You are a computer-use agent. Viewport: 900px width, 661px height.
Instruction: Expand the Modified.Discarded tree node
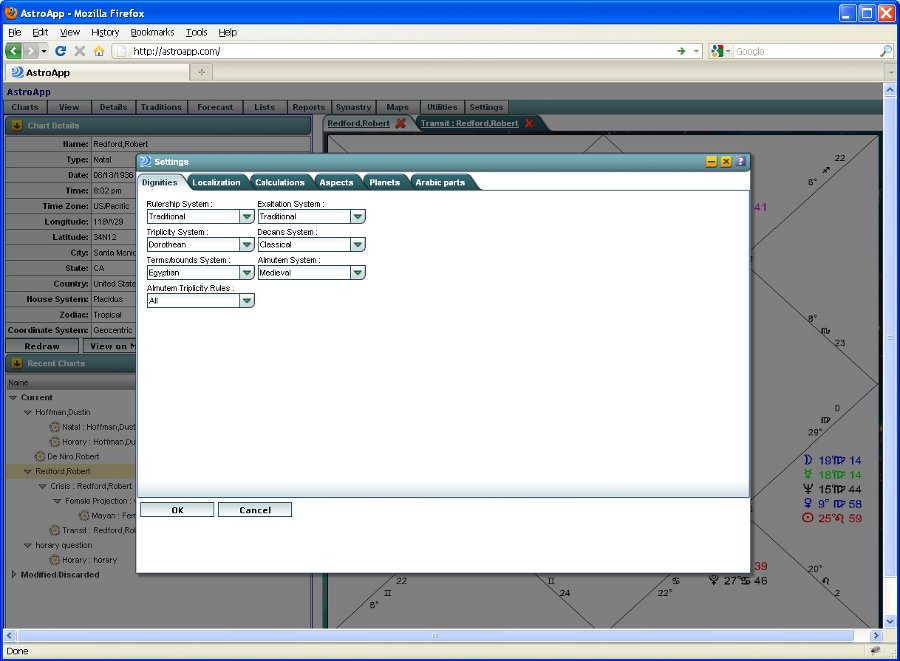click(x=13, y=575)
